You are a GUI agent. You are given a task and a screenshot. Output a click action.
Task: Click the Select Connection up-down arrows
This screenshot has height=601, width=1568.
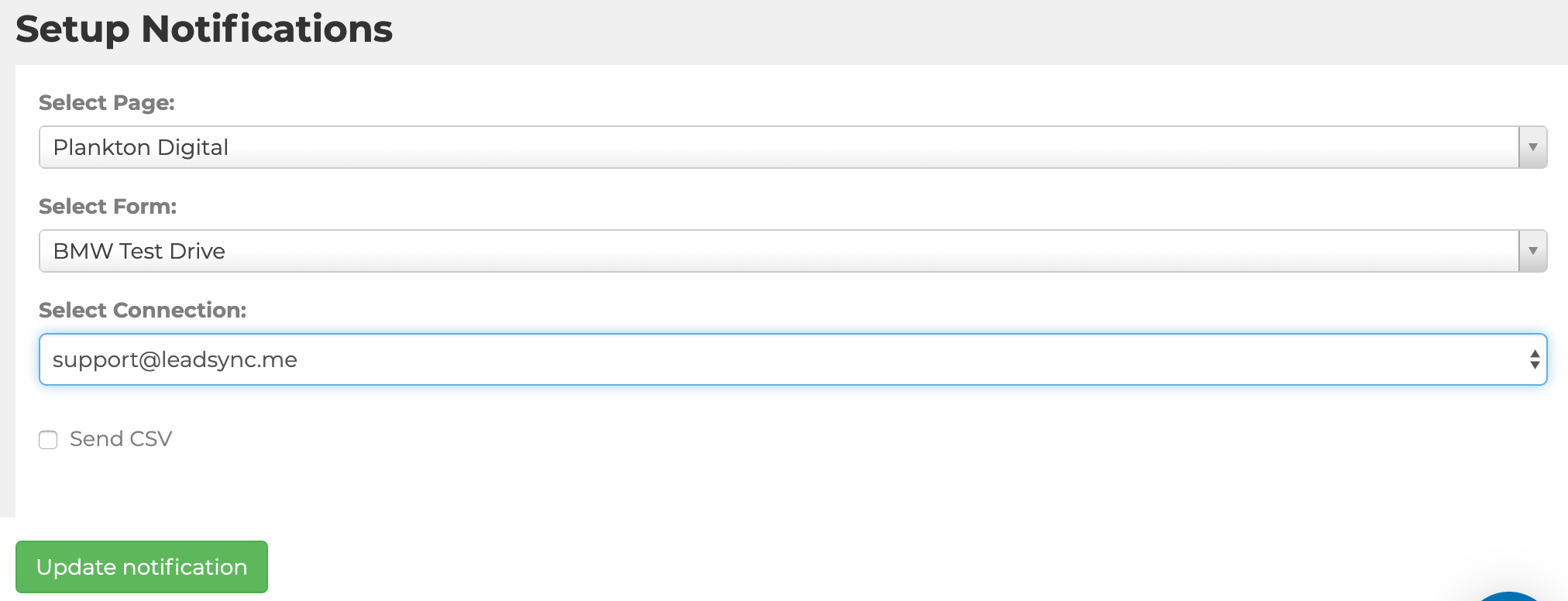point(1534,359)
